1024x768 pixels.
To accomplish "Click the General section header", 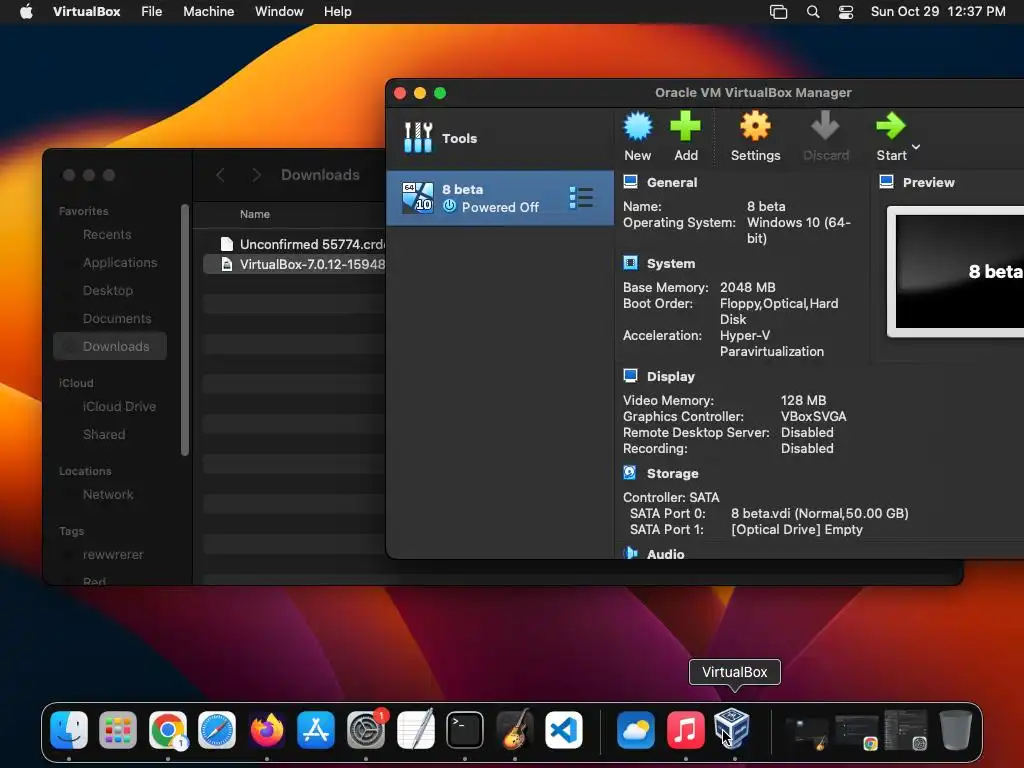I will 671,182.
